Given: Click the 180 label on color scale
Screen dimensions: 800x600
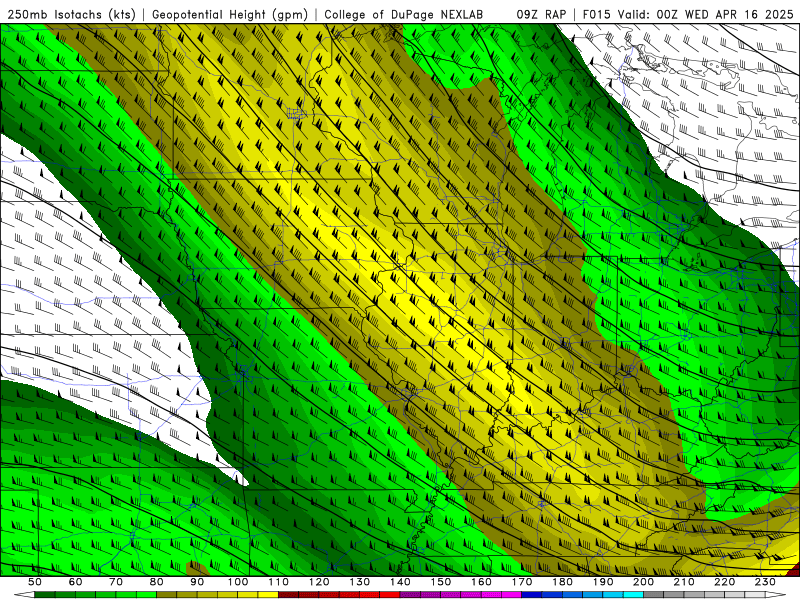Looking at the screenshot, I should coord(562,582).
